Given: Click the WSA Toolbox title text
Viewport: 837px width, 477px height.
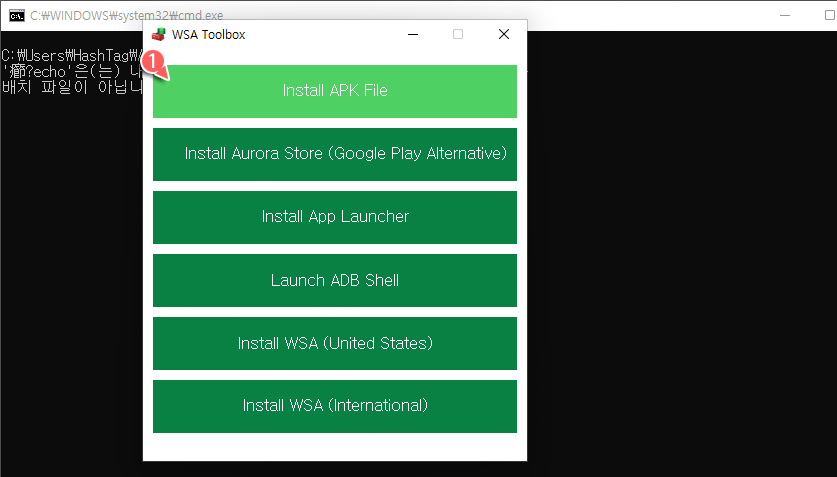Looking at the screenshot, I should pyautogui.click(x=209, y=35).
